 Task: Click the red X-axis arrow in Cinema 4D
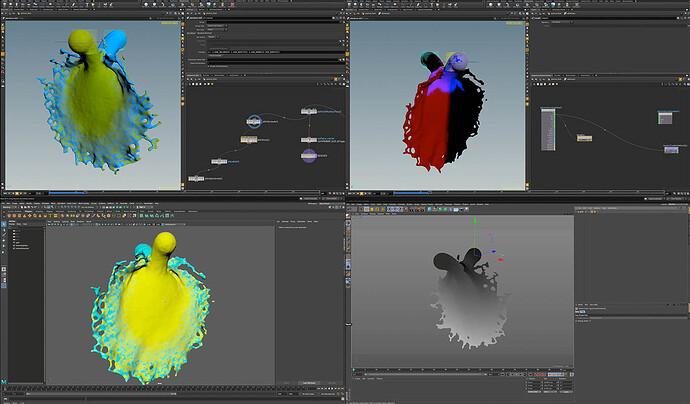coord(500,260)
